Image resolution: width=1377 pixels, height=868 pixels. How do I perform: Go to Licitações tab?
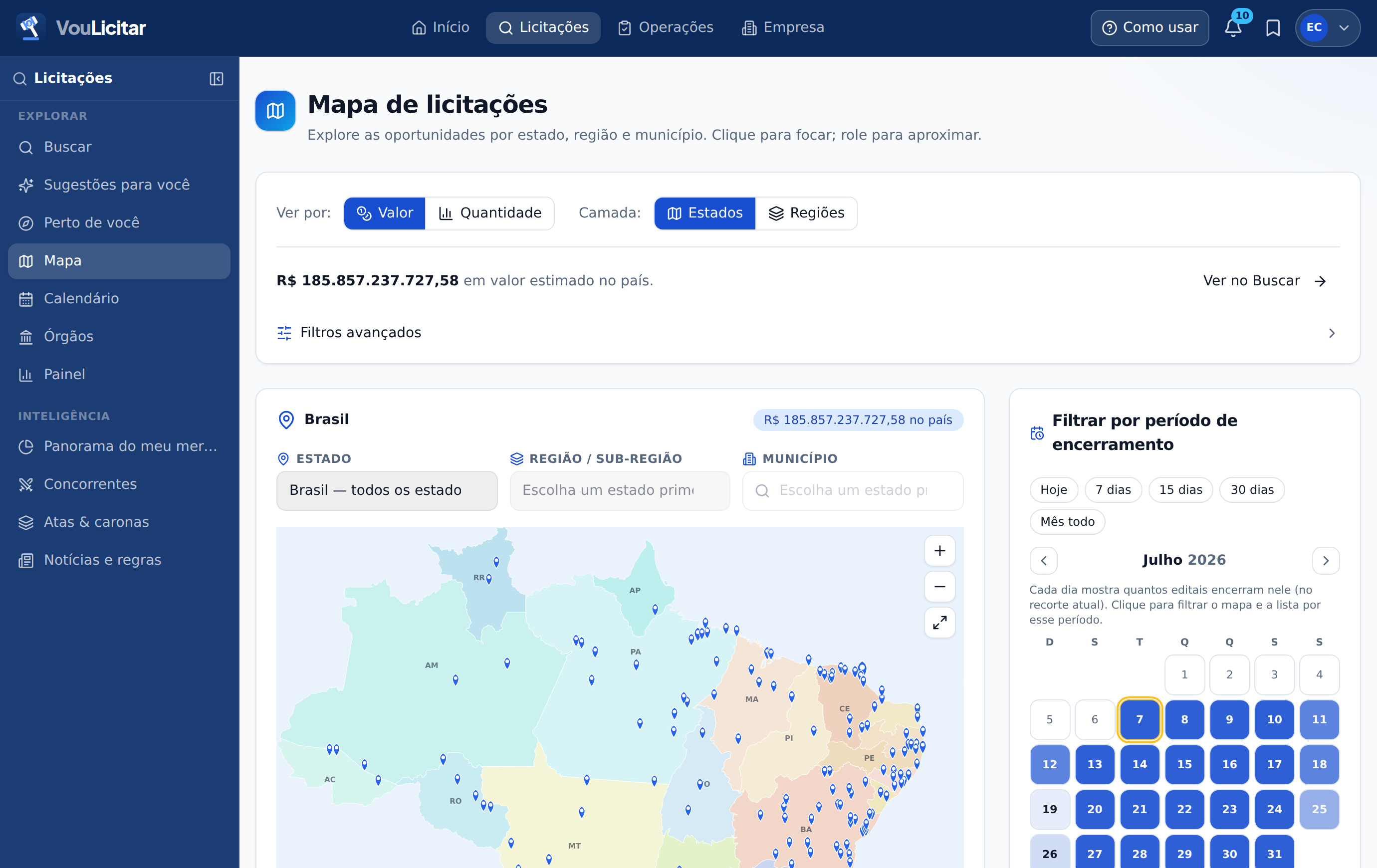pos(543,27)
